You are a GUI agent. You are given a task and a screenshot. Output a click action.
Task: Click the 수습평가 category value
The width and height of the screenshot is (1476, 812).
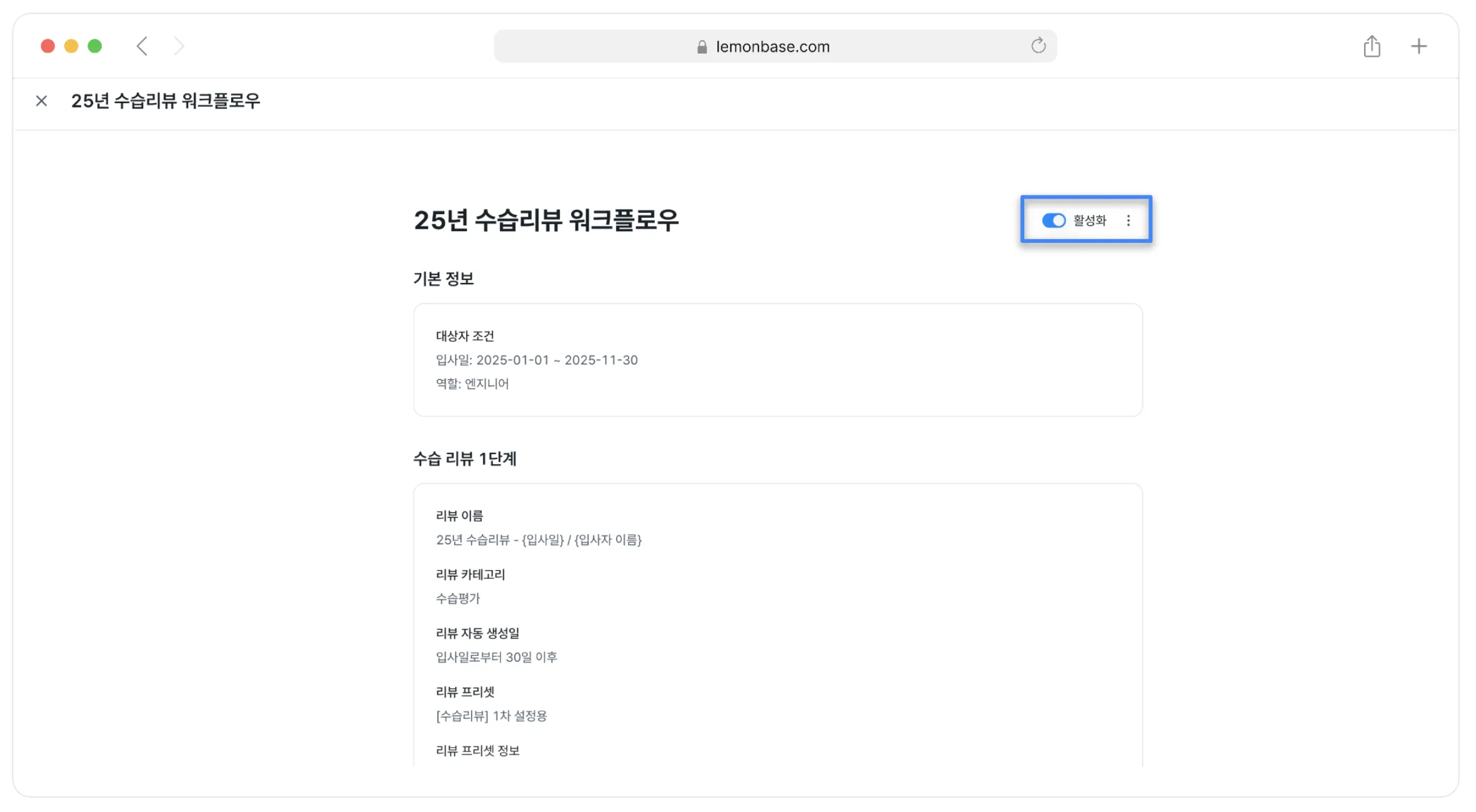coord(458,598)
